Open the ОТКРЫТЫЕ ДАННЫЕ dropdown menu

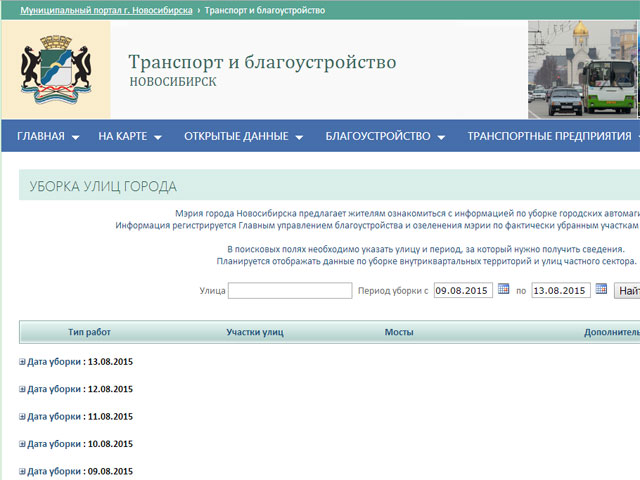[x=243, y=136]
